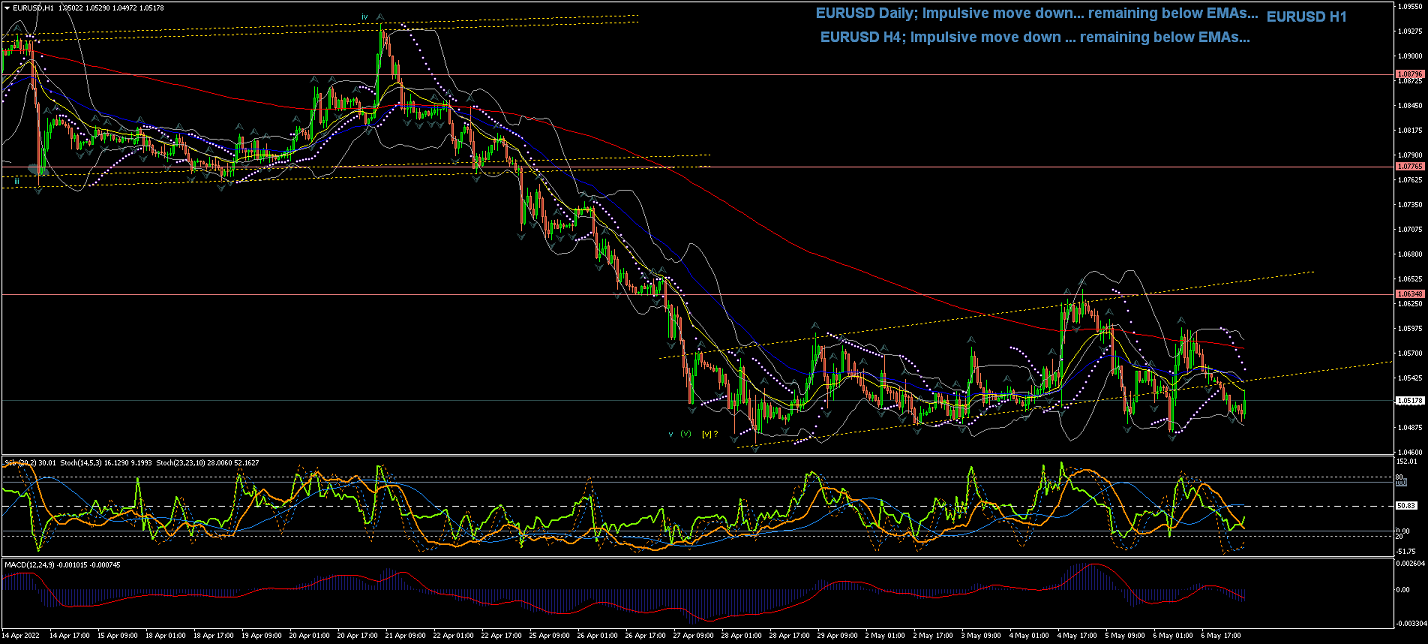Select the 'EURUSD H4; Impulsive move down' text label
The height and width of the screenshot is (644, 1428).
[1034, 37]
